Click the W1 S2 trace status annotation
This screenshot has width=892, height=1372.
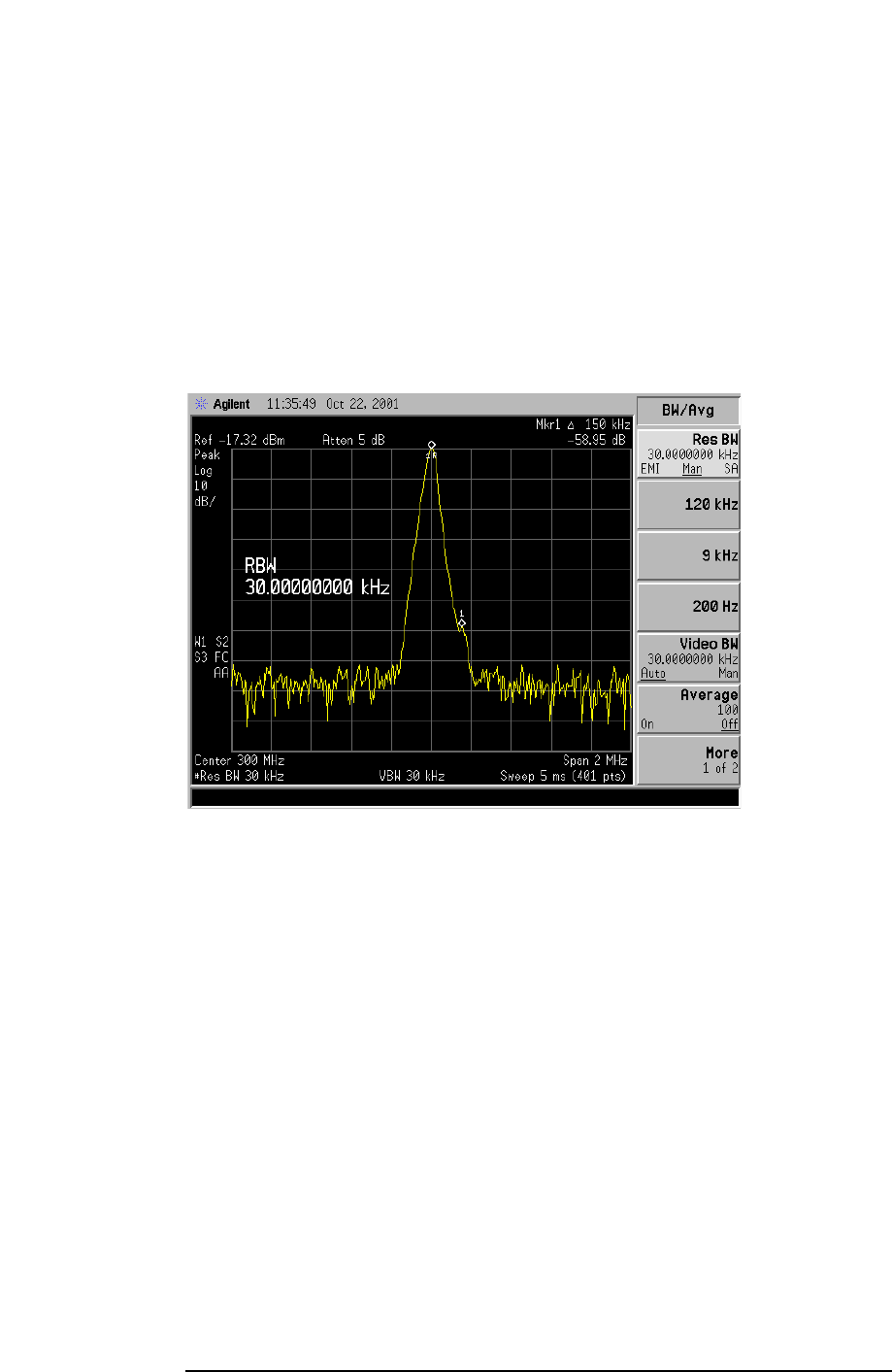point(212,642)
